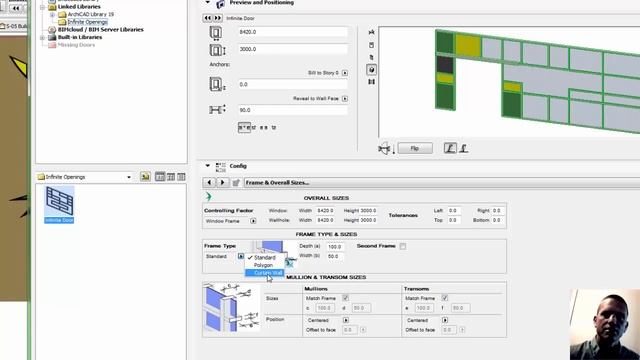
Task: Click the frame Width (b) 50.0 field
Action: pyautogui.click(x=335, y=256)
